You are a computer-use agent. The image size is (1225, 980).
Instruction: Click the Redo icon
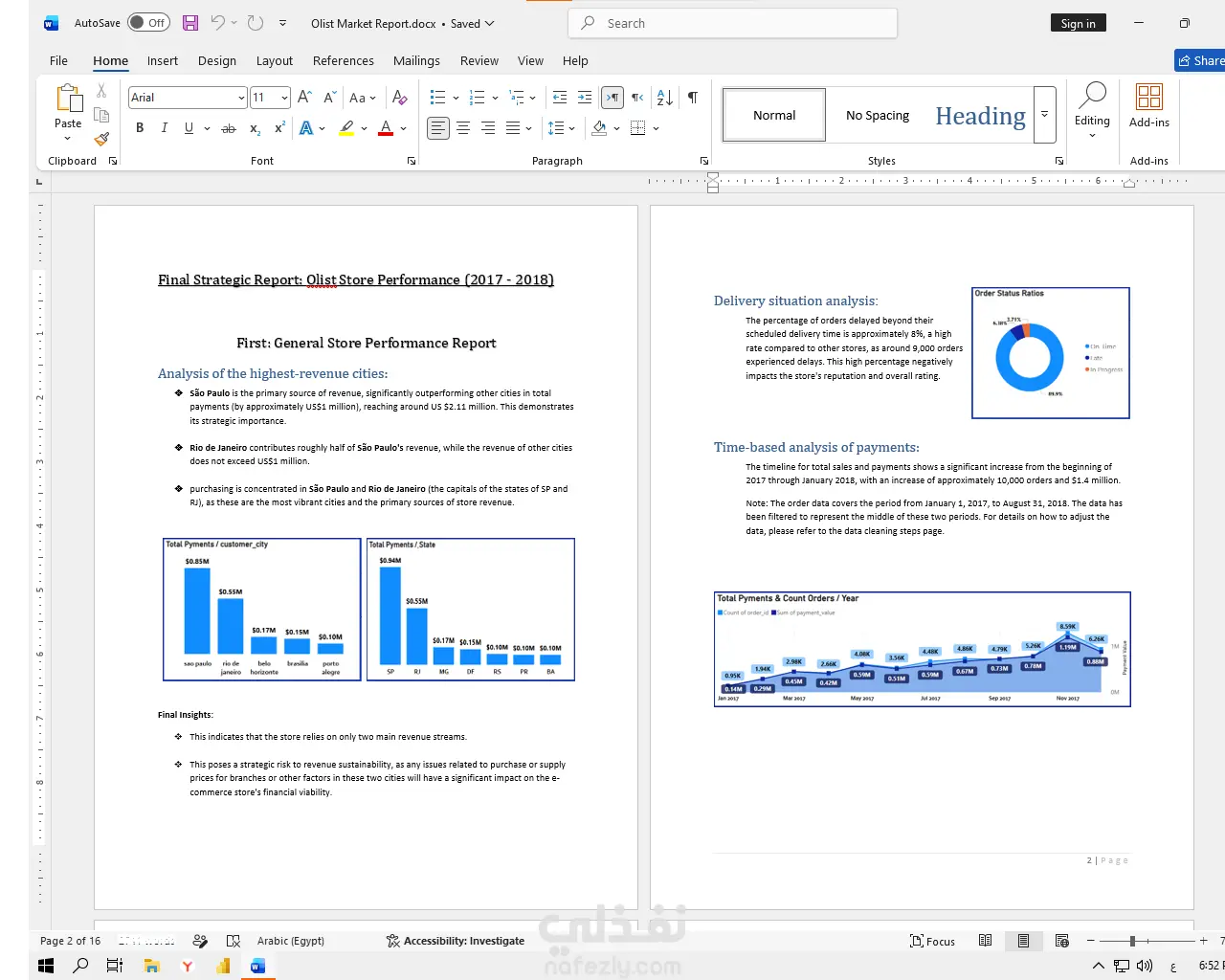pos(256,23)
